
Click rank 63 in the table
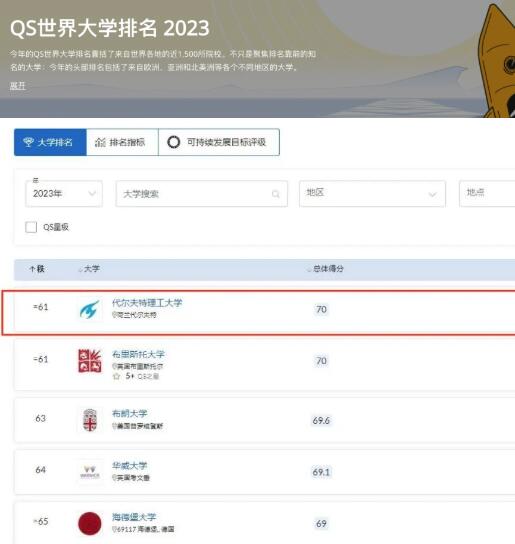tap(41, 418)
